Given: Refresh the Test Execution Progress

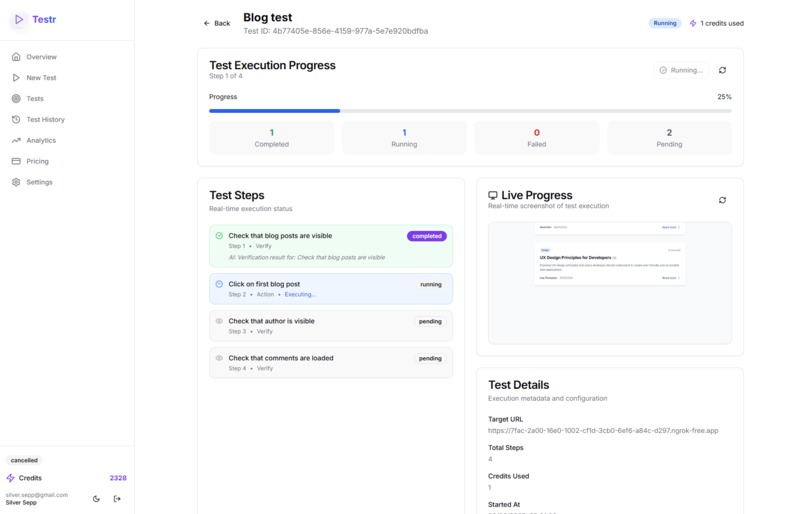Looking at the screenshot, I should click(x=722, y=70).
